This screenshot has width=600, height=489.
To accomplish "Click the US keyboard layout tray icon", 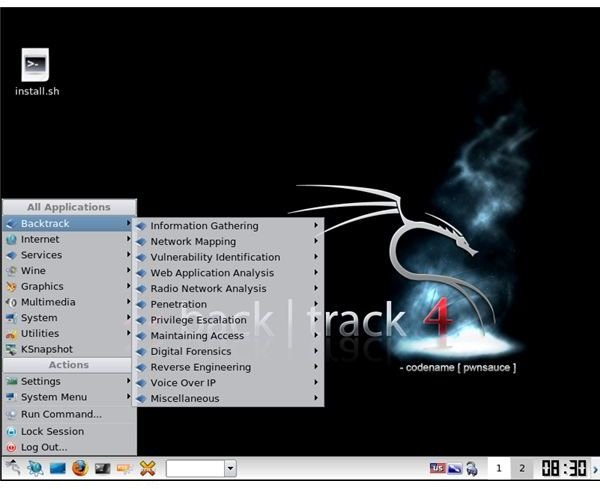I will coord(437,468).
